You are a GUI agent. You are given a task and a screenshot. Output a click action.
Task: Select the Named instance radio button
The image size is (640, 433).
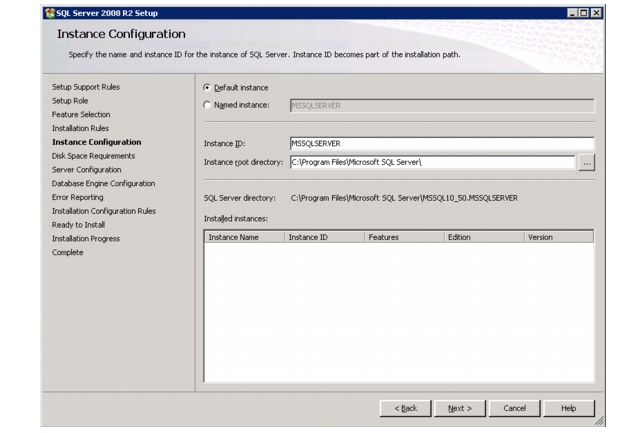tap(207, 105)
